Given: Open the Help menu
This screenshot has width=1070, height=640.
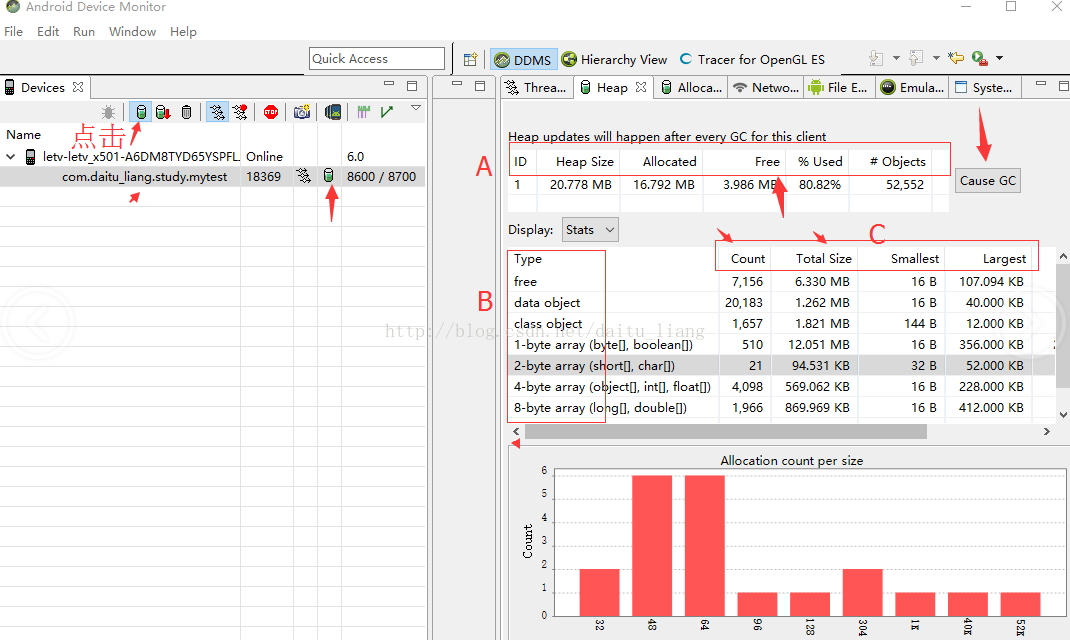Looking at the screenshot, I should coord(184,31).
